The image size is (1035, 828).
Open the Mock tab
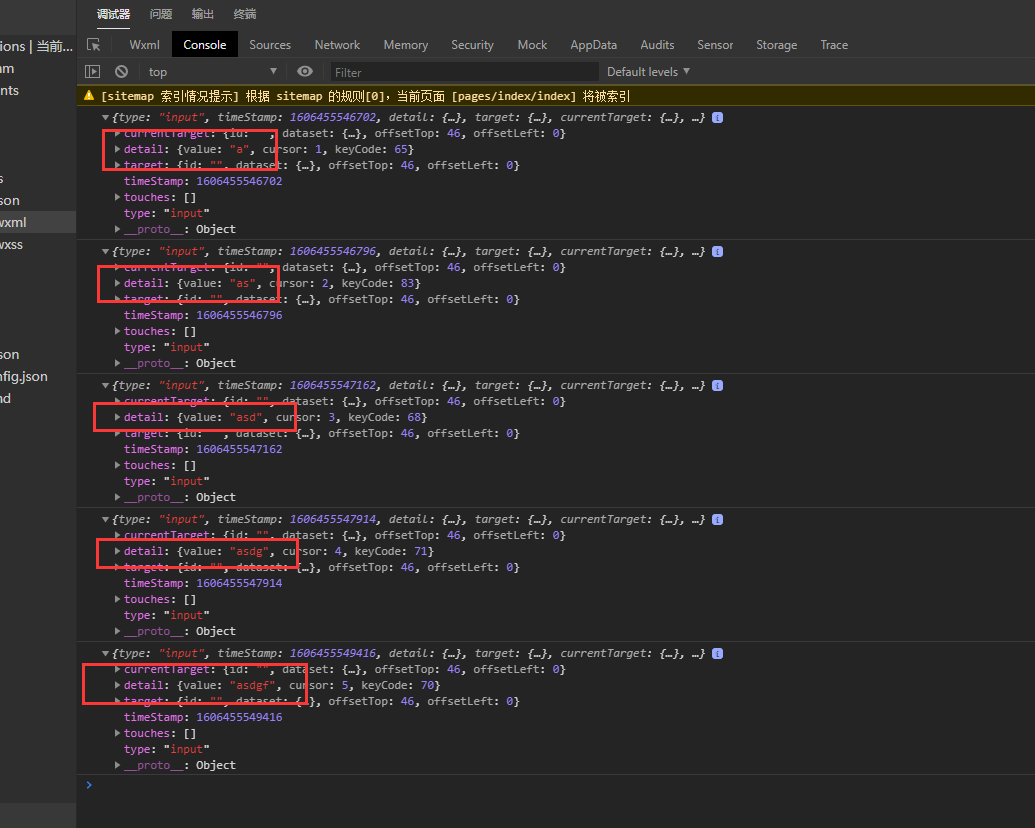click(x=532, y=45)
